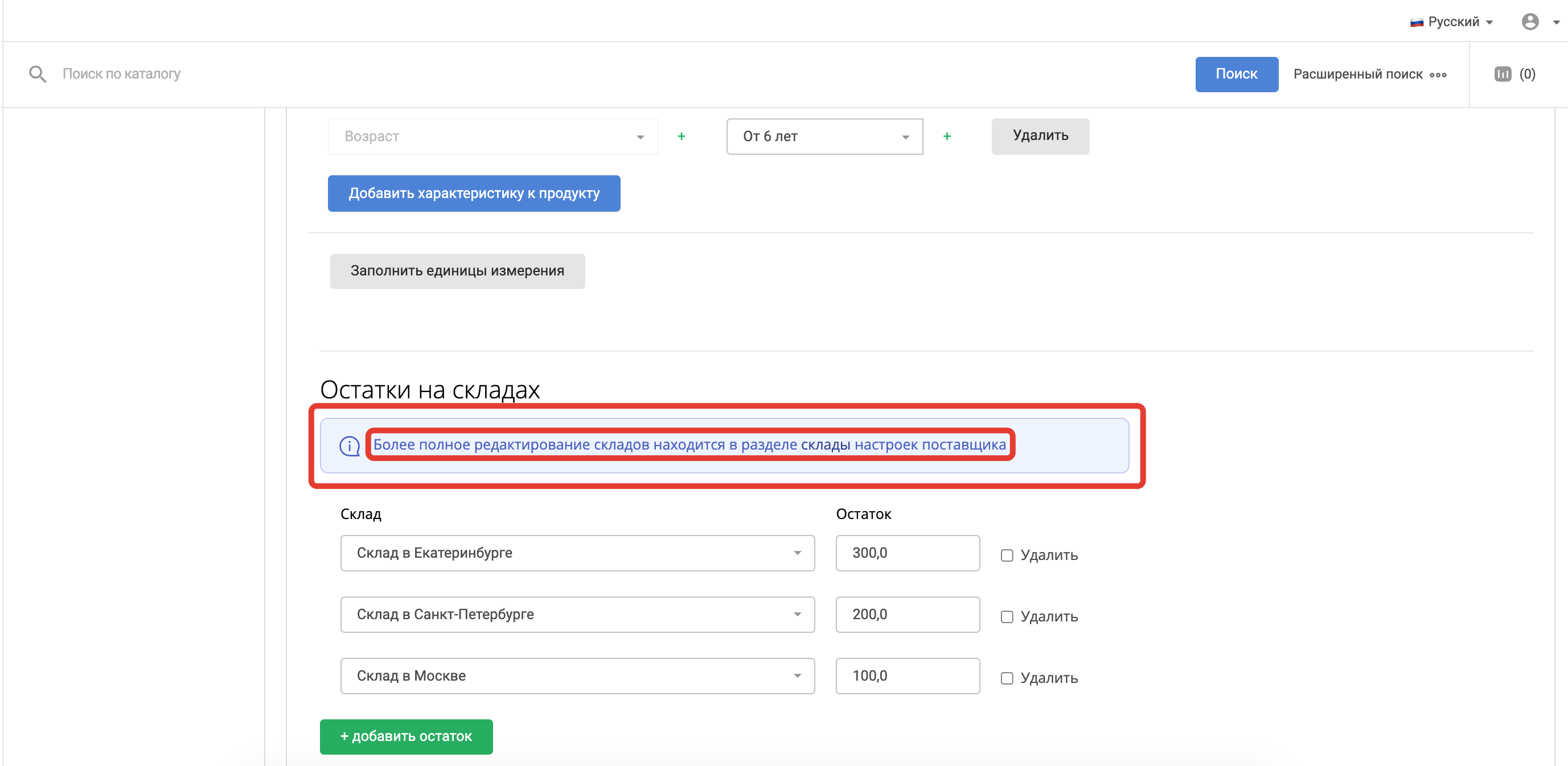1568x766 pixels.
Task: Click the info icon in the warehouse notice
Action: click(x=350, y=446)
